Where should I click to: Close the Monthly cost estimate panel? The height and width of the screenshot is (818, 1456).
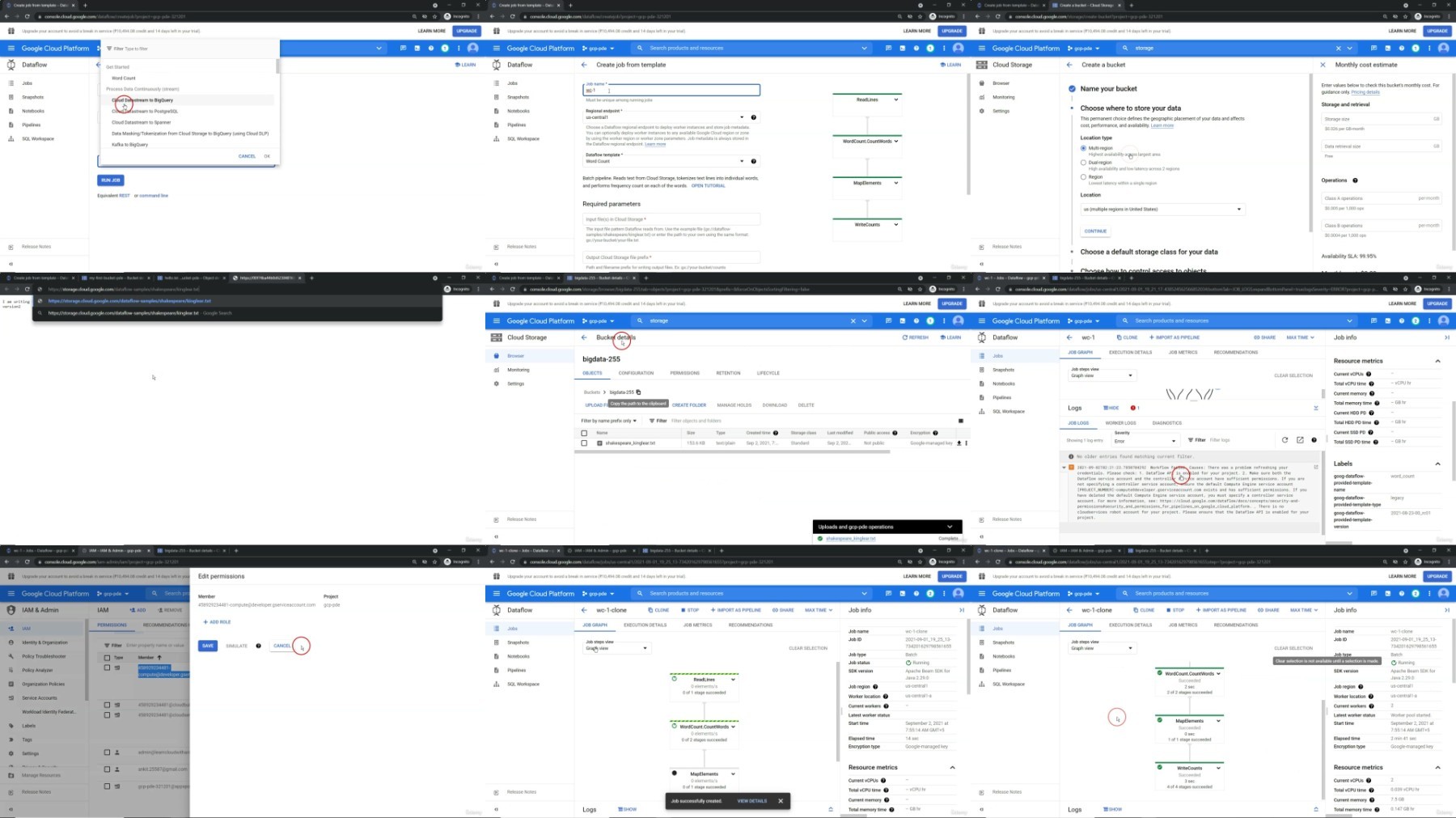(x=1323, y=65)
